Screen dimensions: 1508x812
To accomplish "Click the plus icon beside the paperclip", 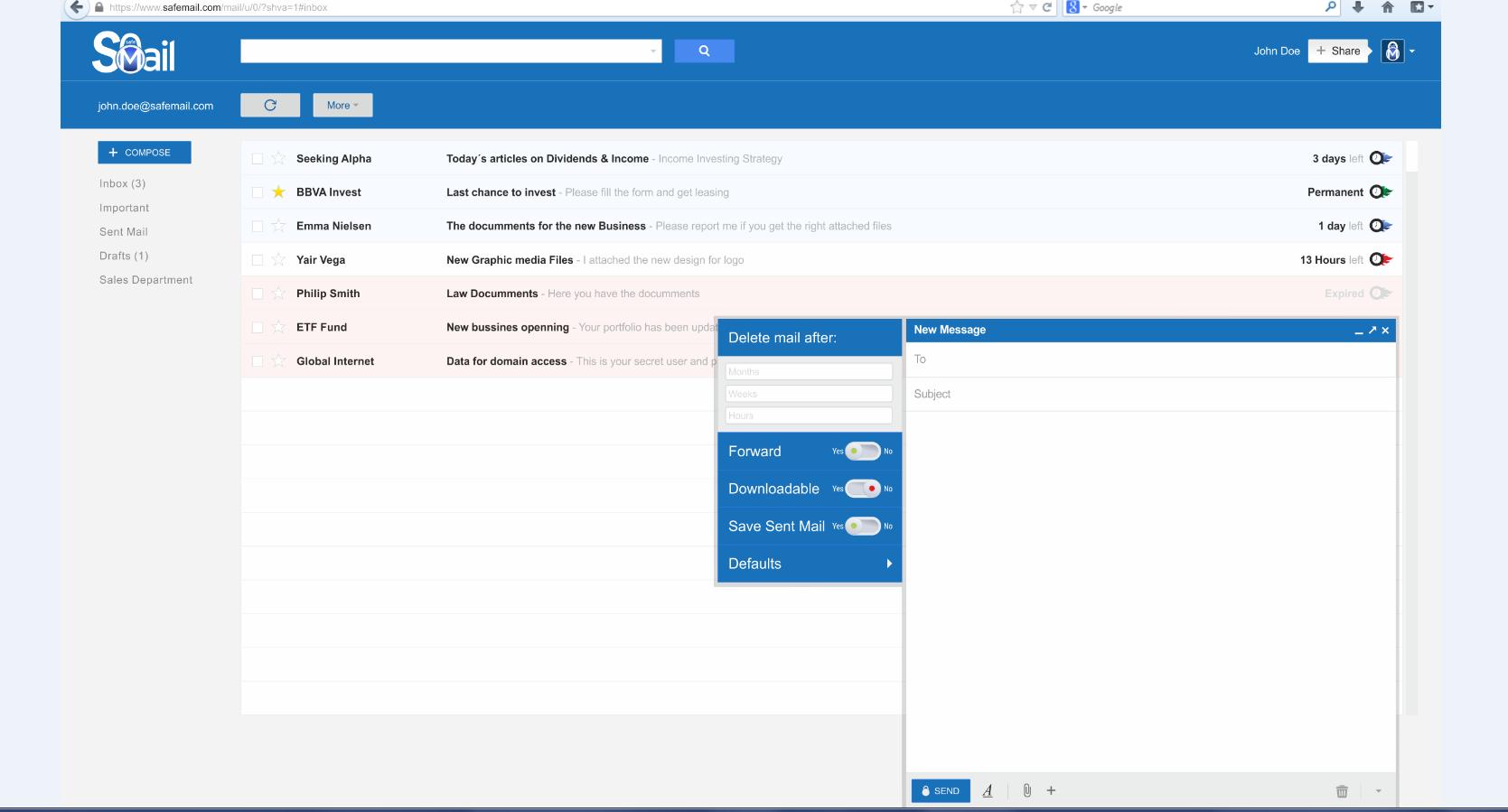I will click(x=1051, y=791).
